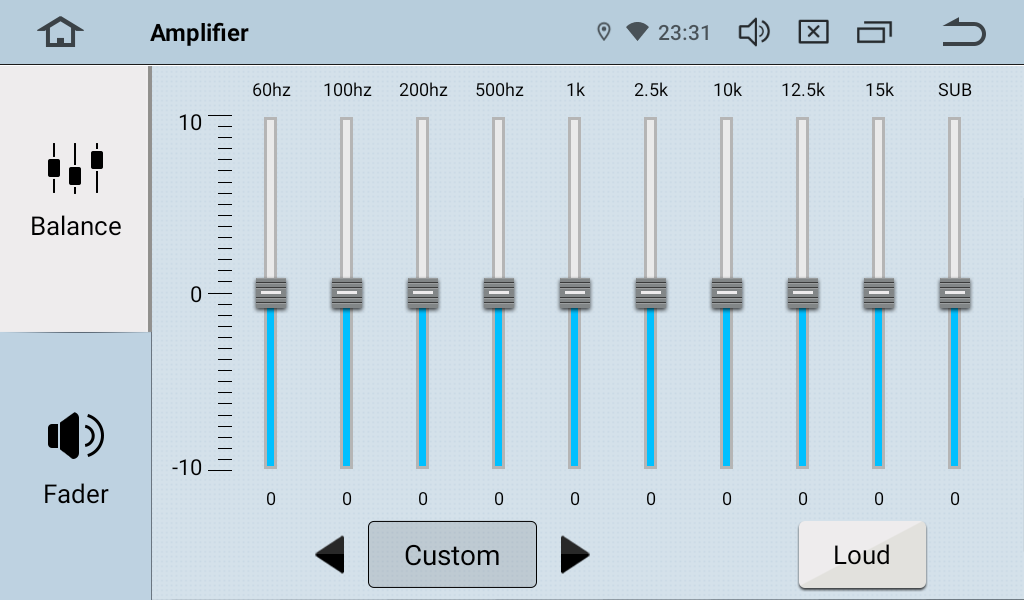1024x600 pixels.
Task: Click the SUB slider handle
Action: click(955, 293)
